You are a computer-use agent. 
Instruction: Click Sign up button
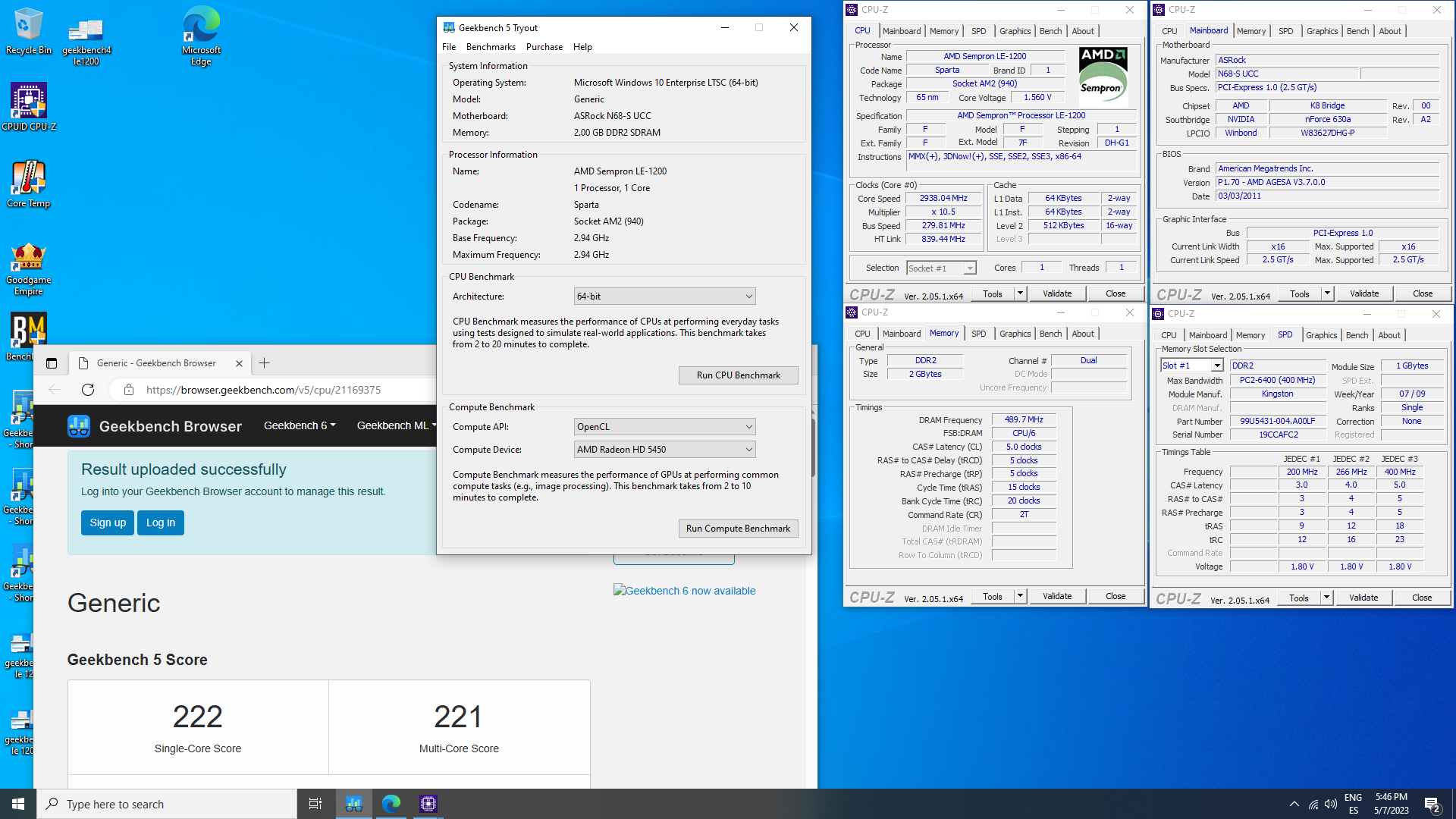click(108, 522)
